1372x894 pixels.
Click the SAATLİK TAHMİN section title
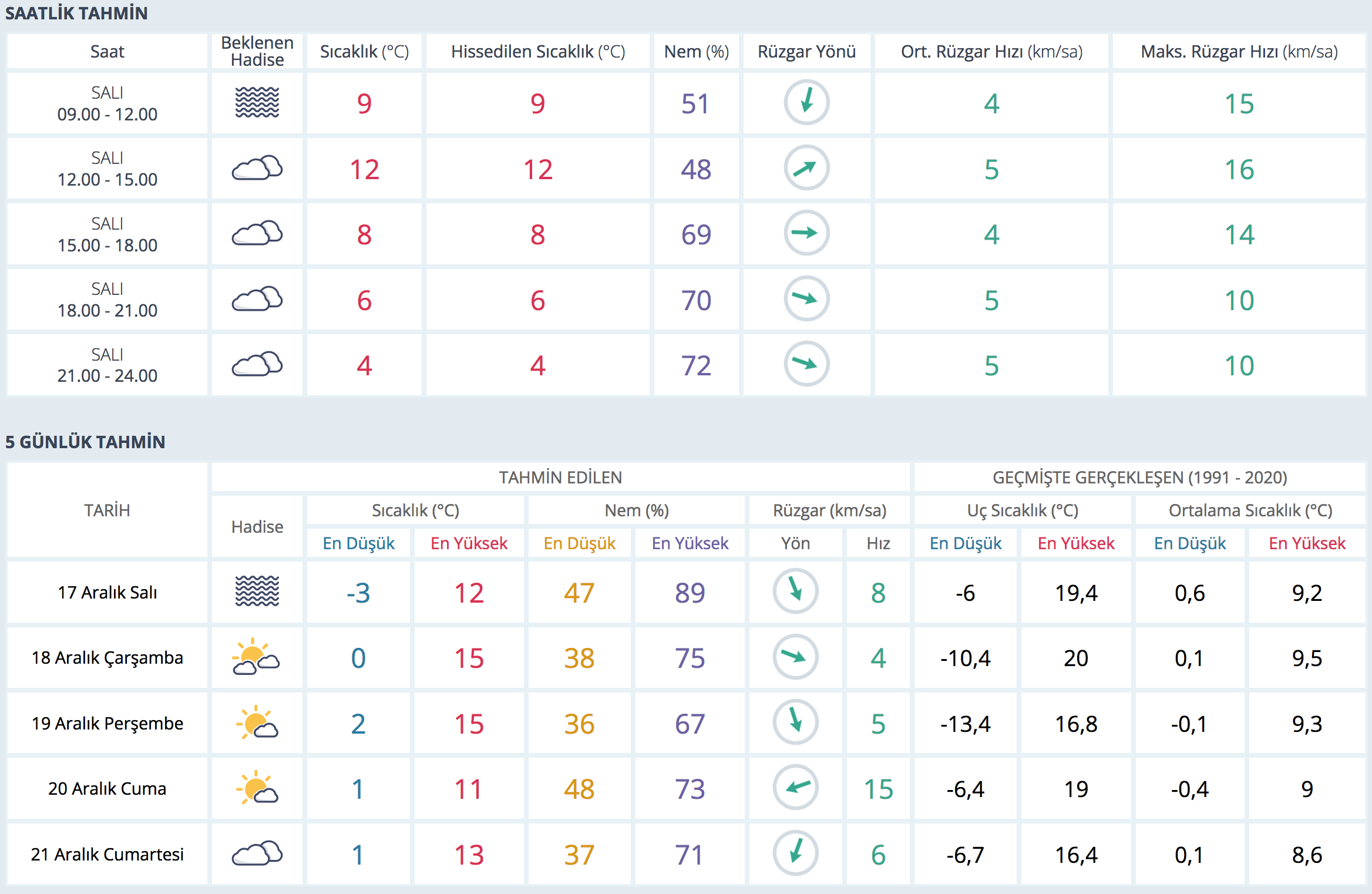76,13
